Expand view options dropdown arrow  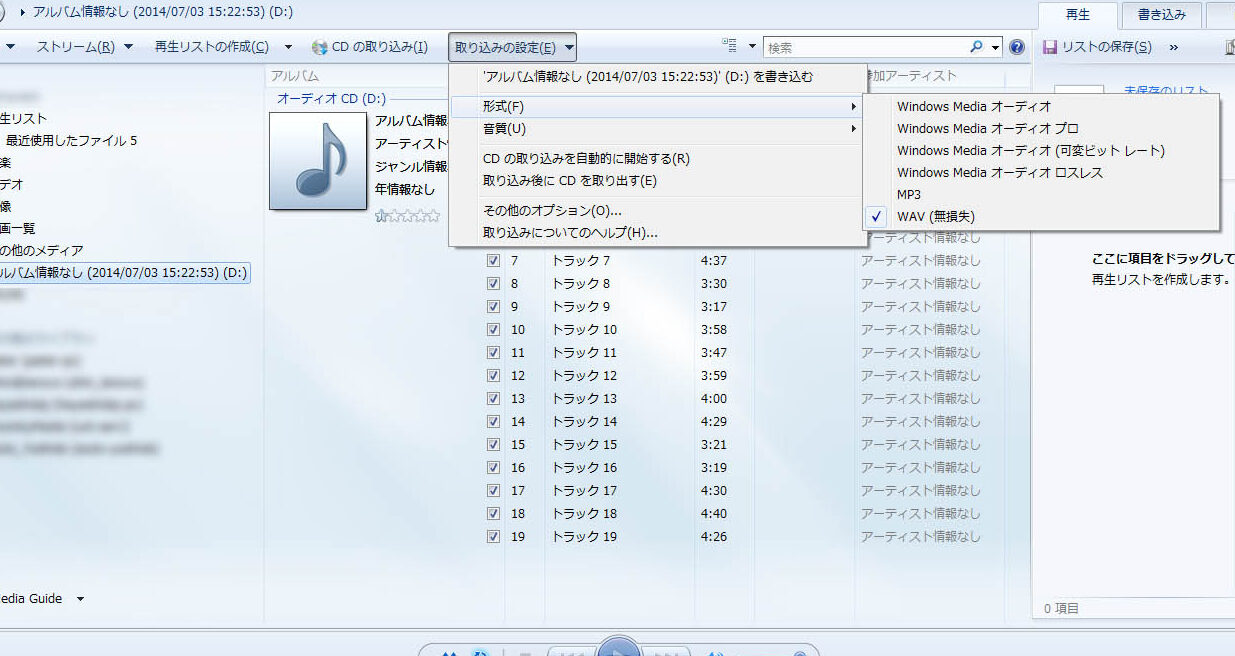pyautogui.click(x=752, y=47)
